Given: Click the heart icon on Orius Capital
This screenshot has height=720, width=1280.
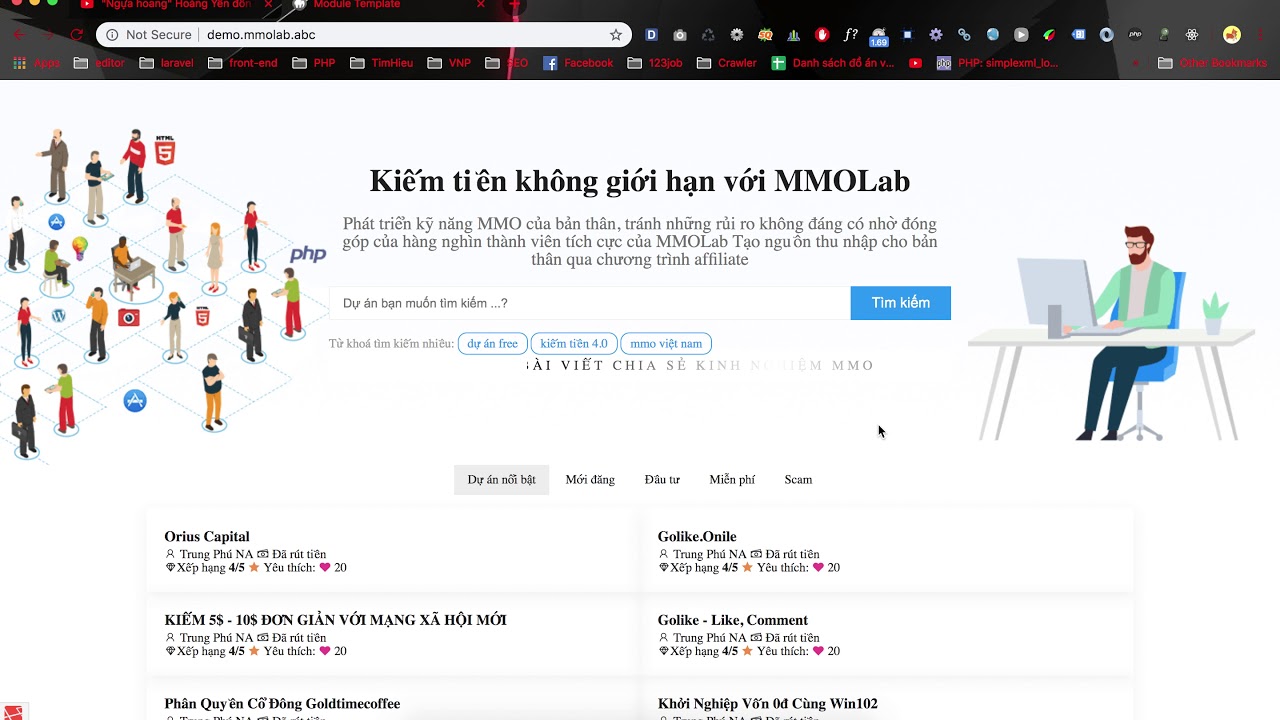Looking at the screenshot, I should [325, 568].
